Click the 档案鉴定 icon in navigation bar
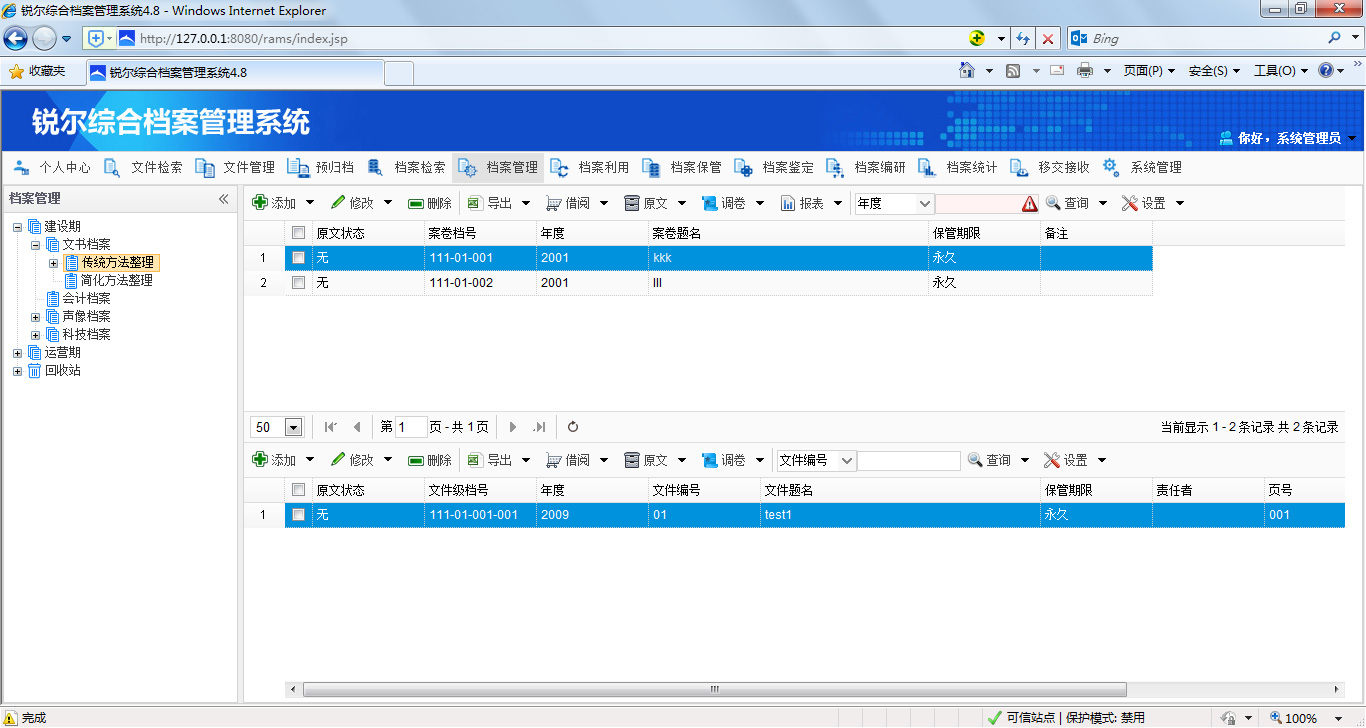The width and height of the screenshot is (1366, 728). [x=744, y=168]
